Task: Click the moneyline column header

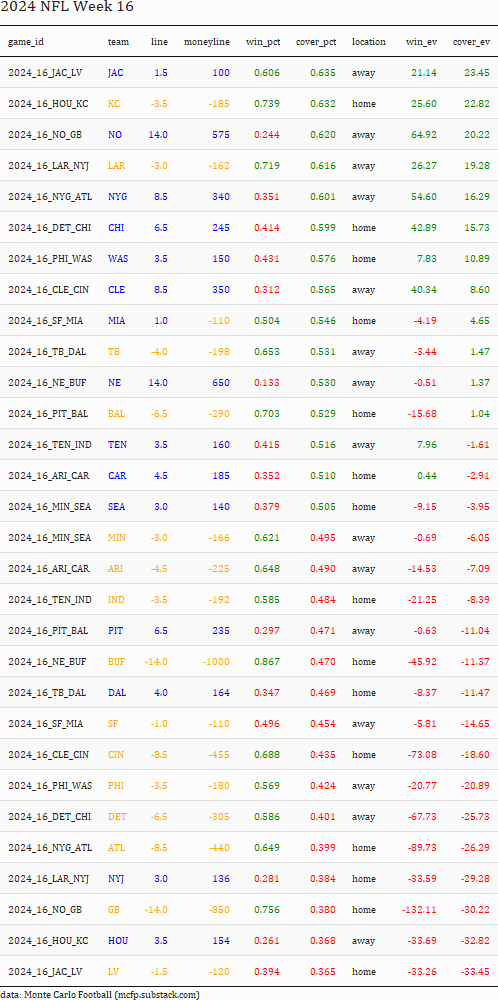Action: click(x=207, y=42)
